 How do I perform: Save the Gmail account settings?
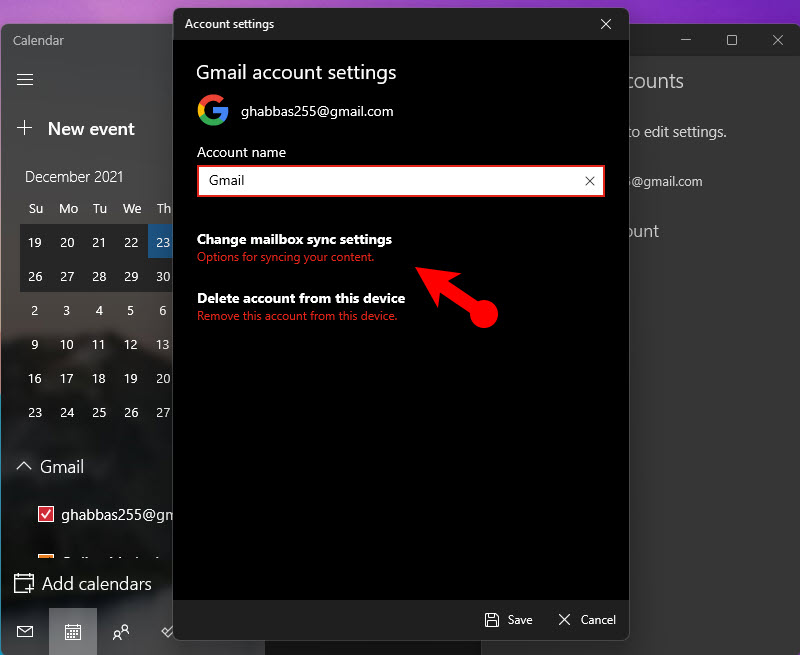coord(508,620)
